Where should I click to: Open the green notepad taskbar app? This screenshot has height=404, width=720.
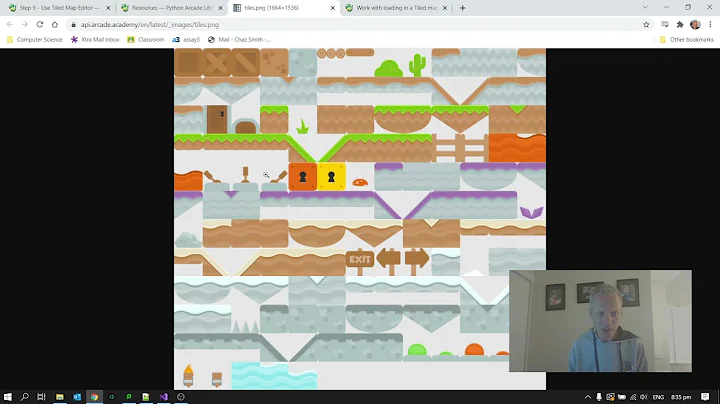coord(146,397)
